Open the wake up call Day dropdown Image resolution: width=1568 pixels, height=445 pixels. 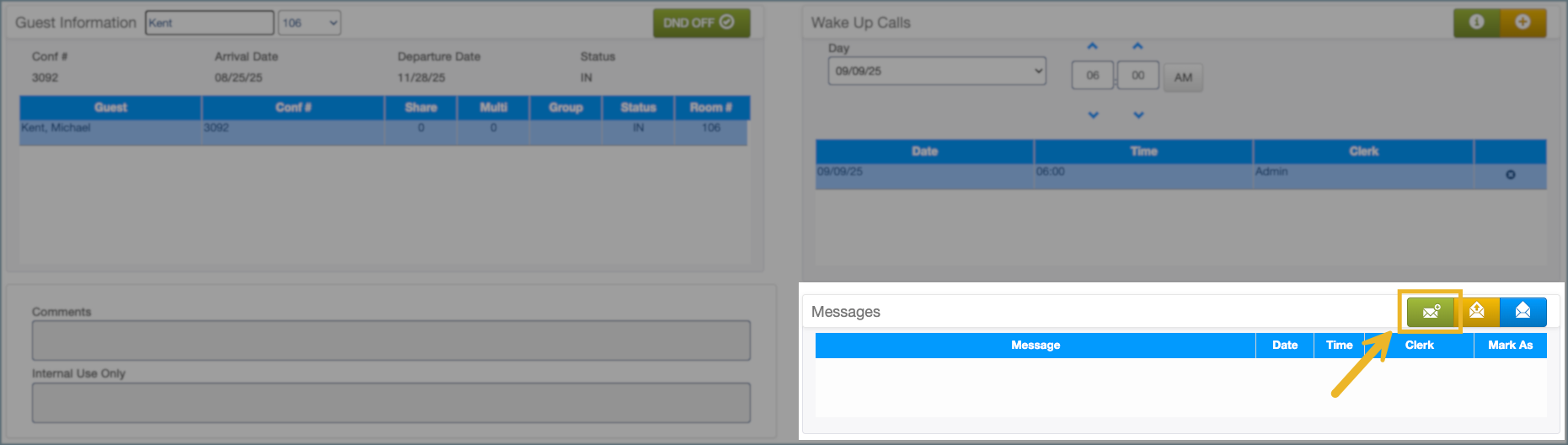(936, 71)
